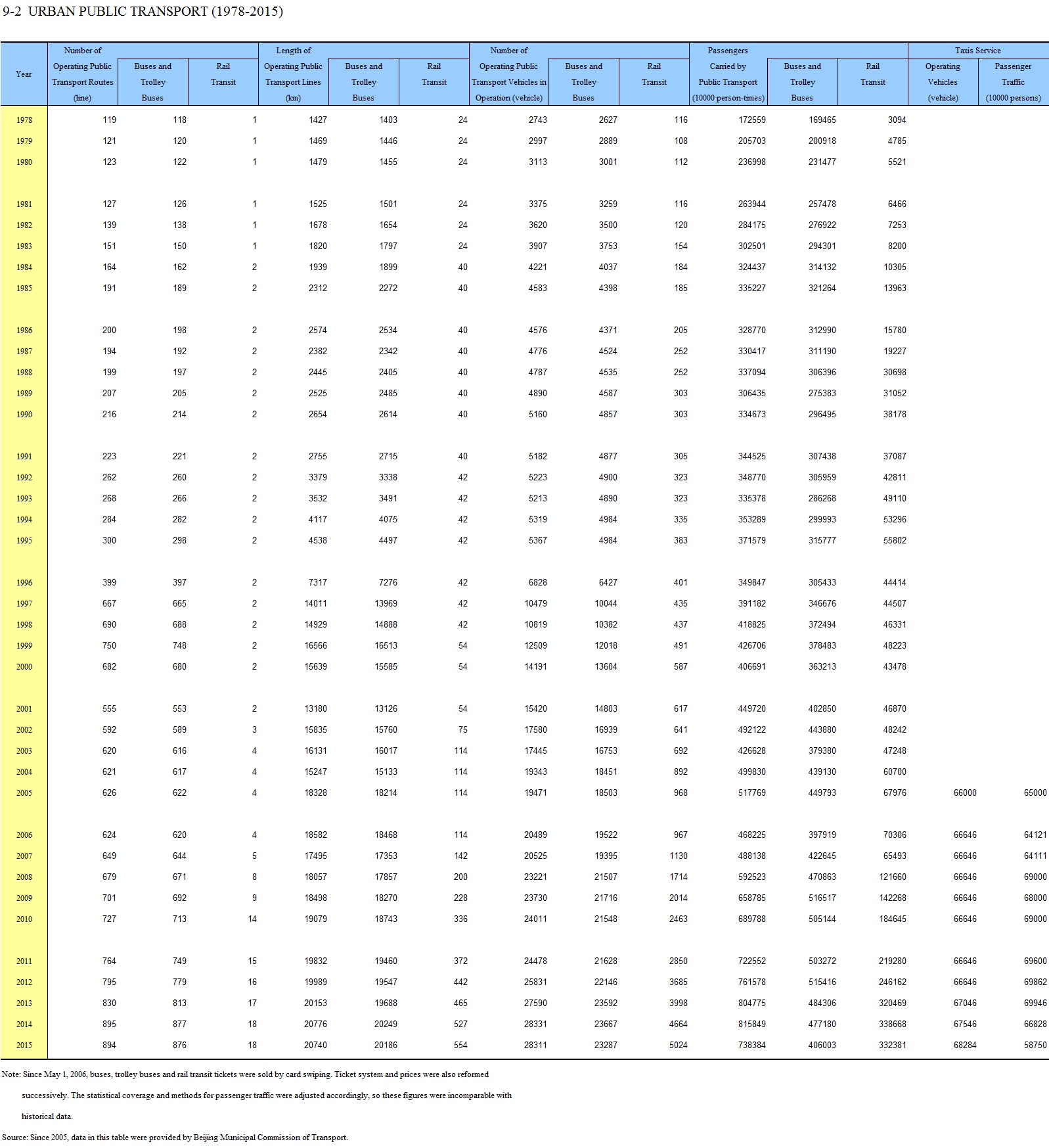This screenshot has width=1049, height=1148.
Task: Select value '65000' in the 2005 row
Action: click(x=1035, y=793)
